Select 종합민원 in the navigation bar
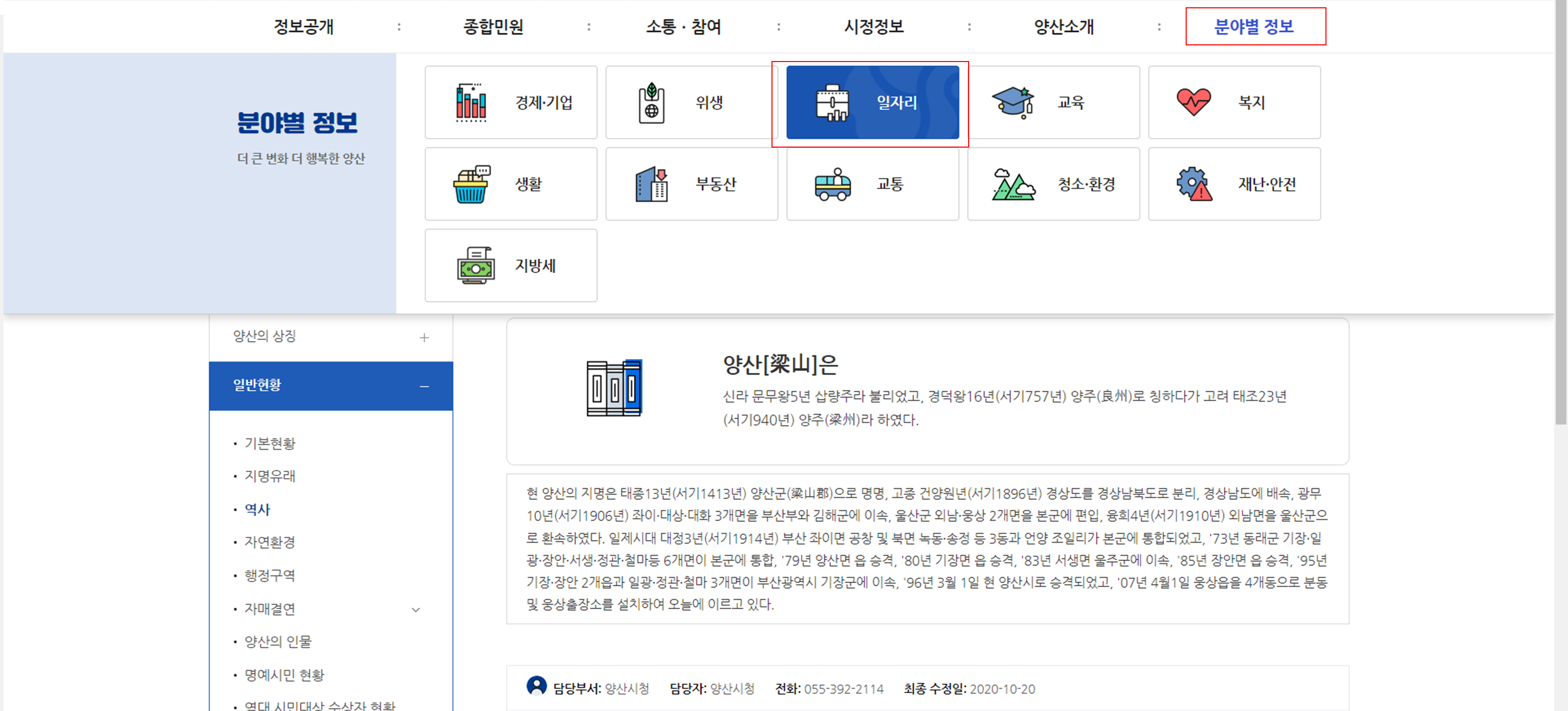The image size is (1568, 711). coord(493,27)
